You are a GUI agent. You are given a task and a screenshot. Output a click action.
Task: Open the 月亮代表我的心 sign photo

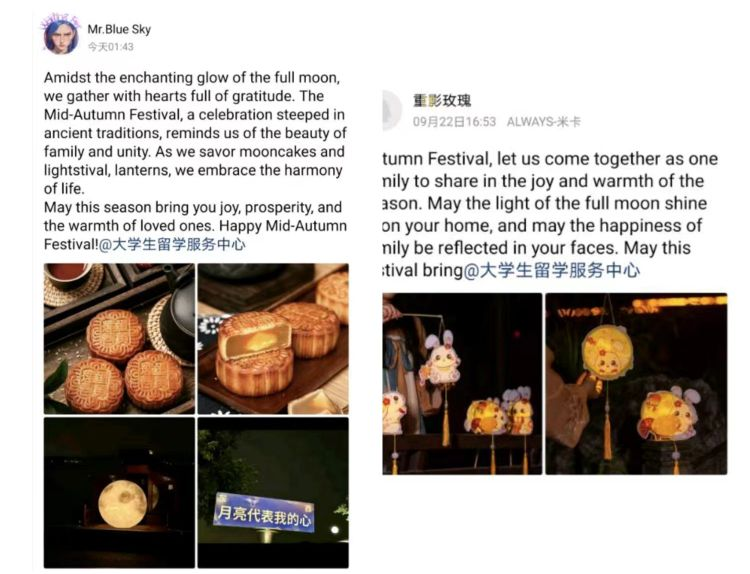(273, 493)
